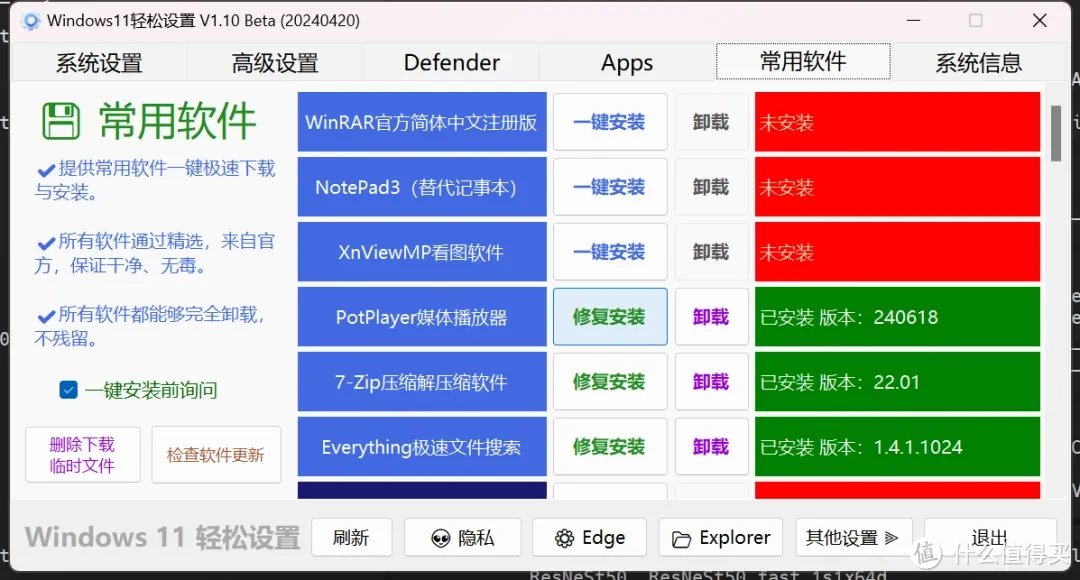Expand the 其他设置 menu button
Viewport: 1080px width, 580px height.
pos(854,537)
